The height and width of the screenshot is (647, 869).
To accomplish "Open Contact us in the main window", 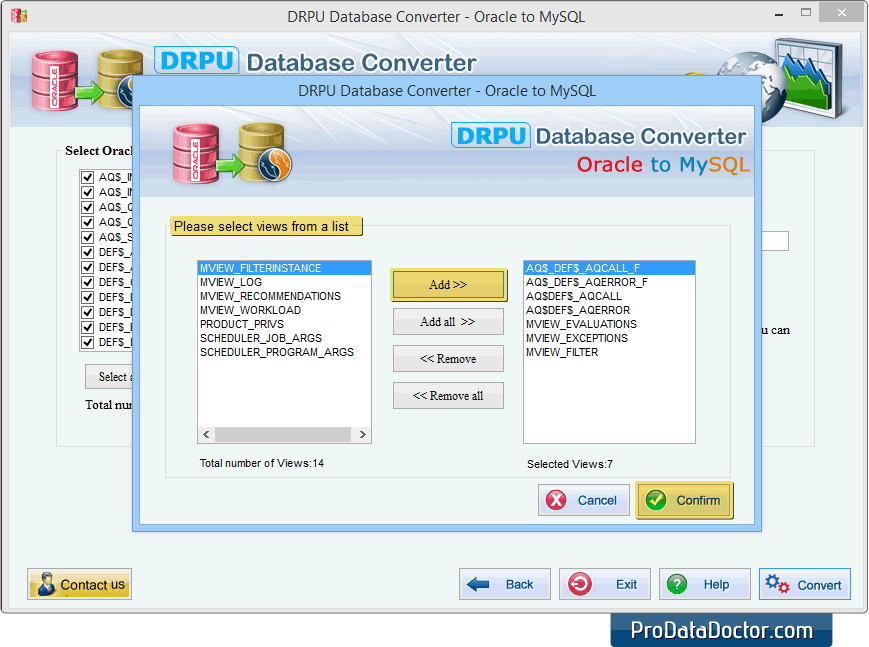I will [x=79, y=584].
